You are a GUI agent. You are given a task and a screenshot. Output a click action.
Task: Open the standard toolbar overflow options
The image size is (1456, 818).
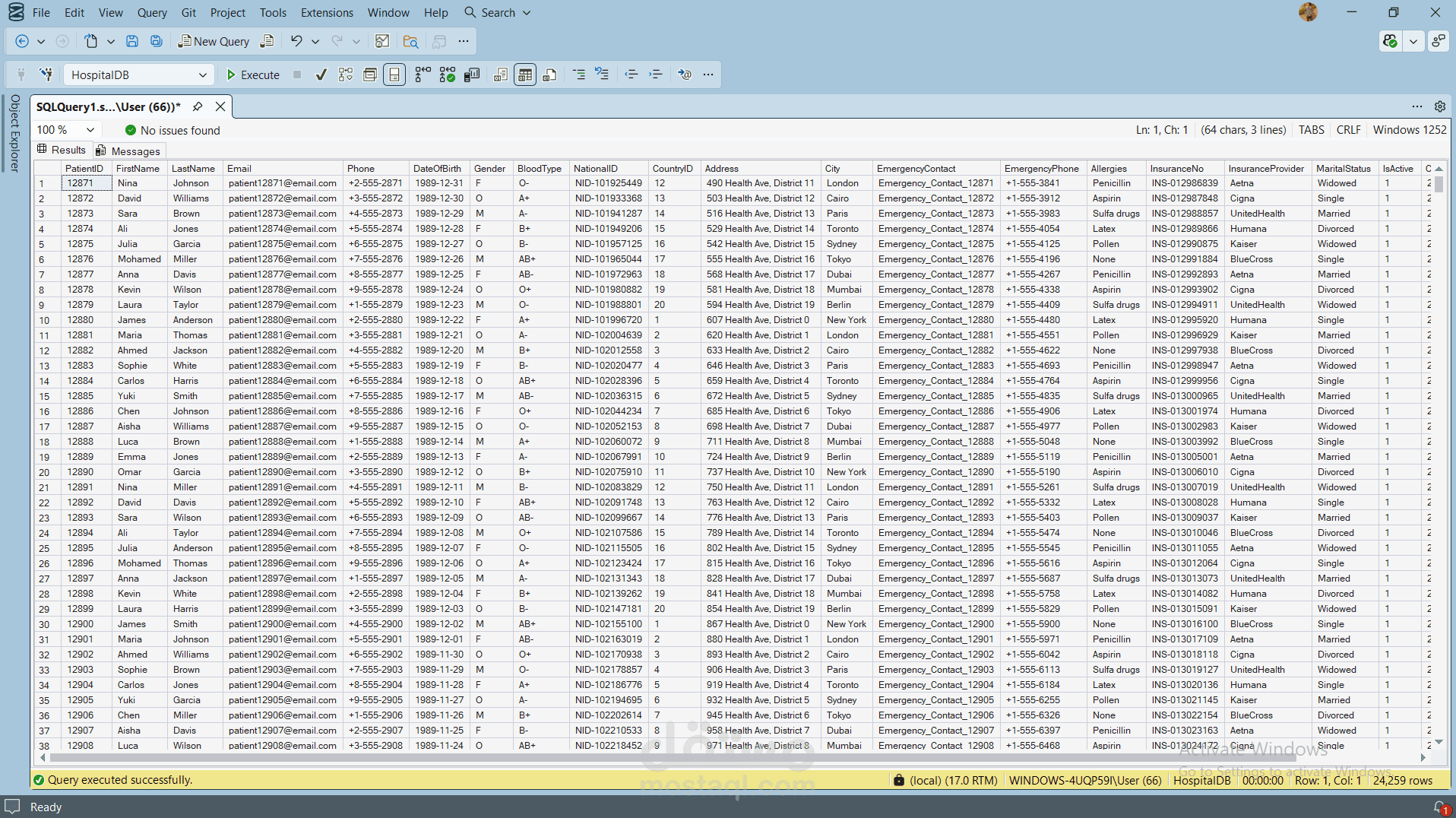(464, 41)
